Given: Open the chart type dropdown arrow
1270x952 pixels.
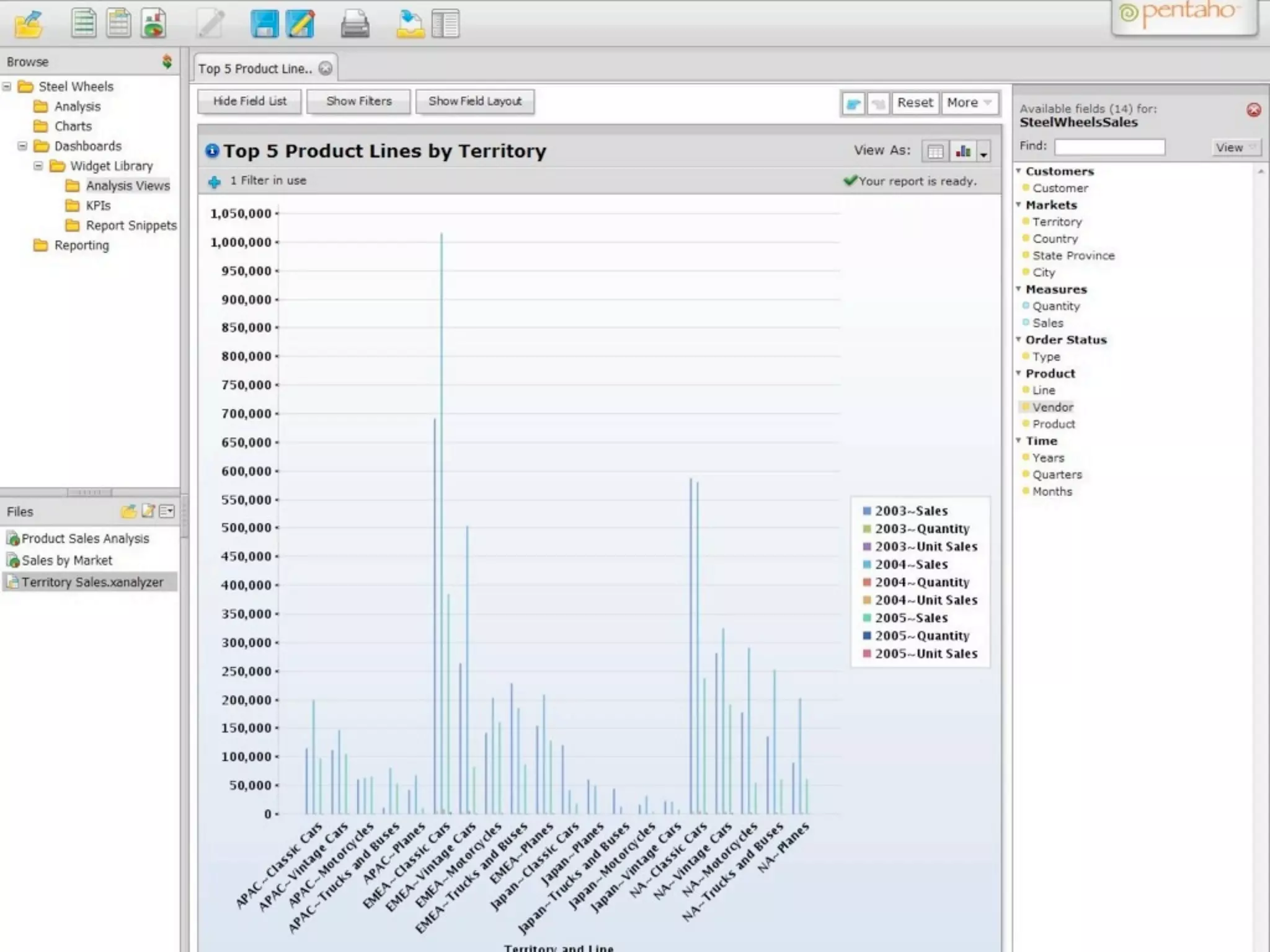Looking at the screenshot, I should coord(984,152).
